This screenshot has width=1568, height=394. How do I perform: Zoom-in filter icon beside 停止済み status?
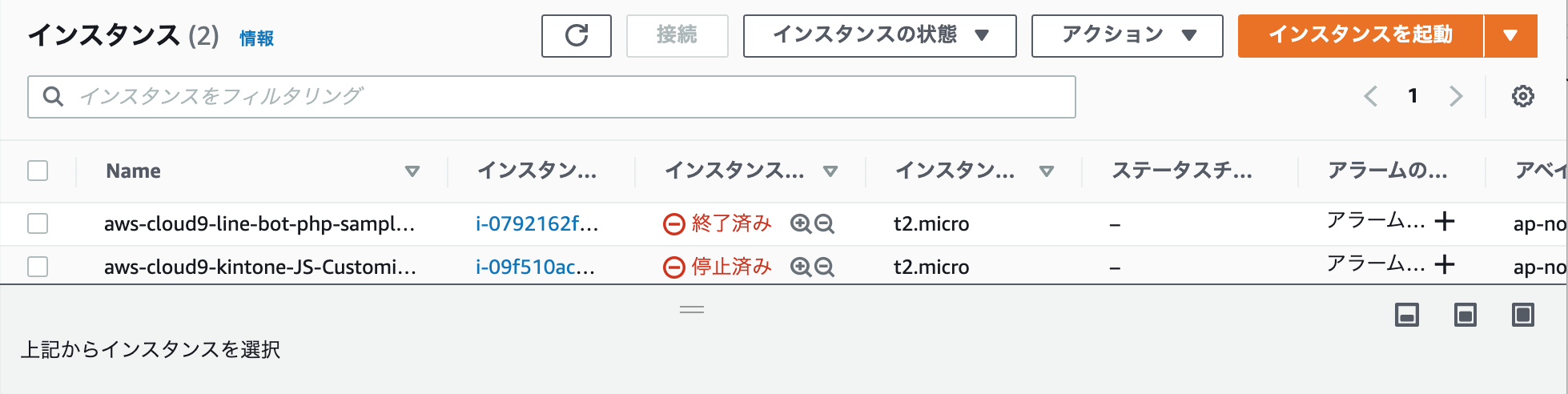tap(800, 267)
